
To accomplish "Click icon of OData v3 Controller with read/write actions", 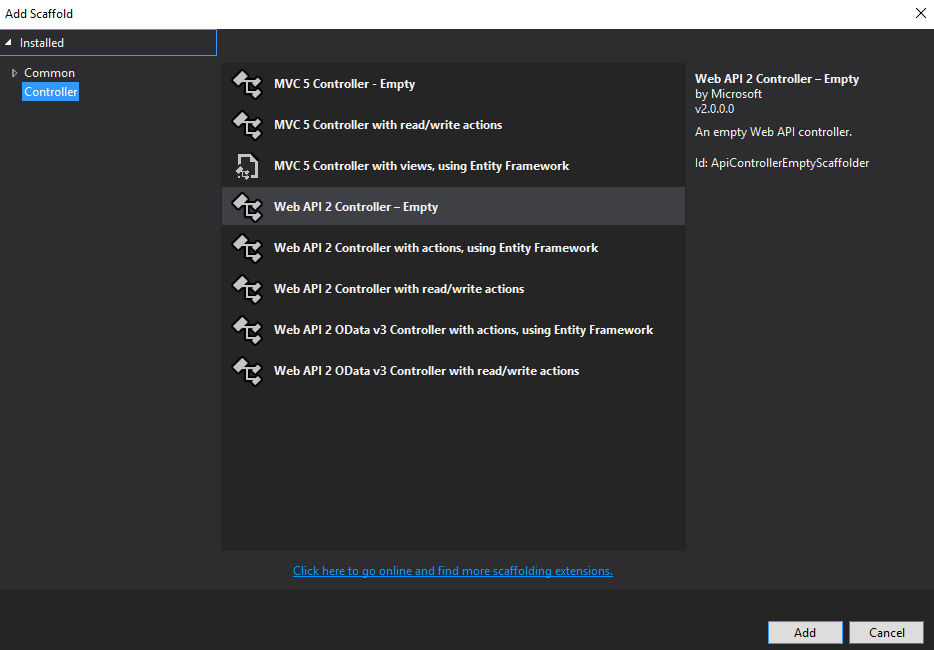I will [247, 371].
